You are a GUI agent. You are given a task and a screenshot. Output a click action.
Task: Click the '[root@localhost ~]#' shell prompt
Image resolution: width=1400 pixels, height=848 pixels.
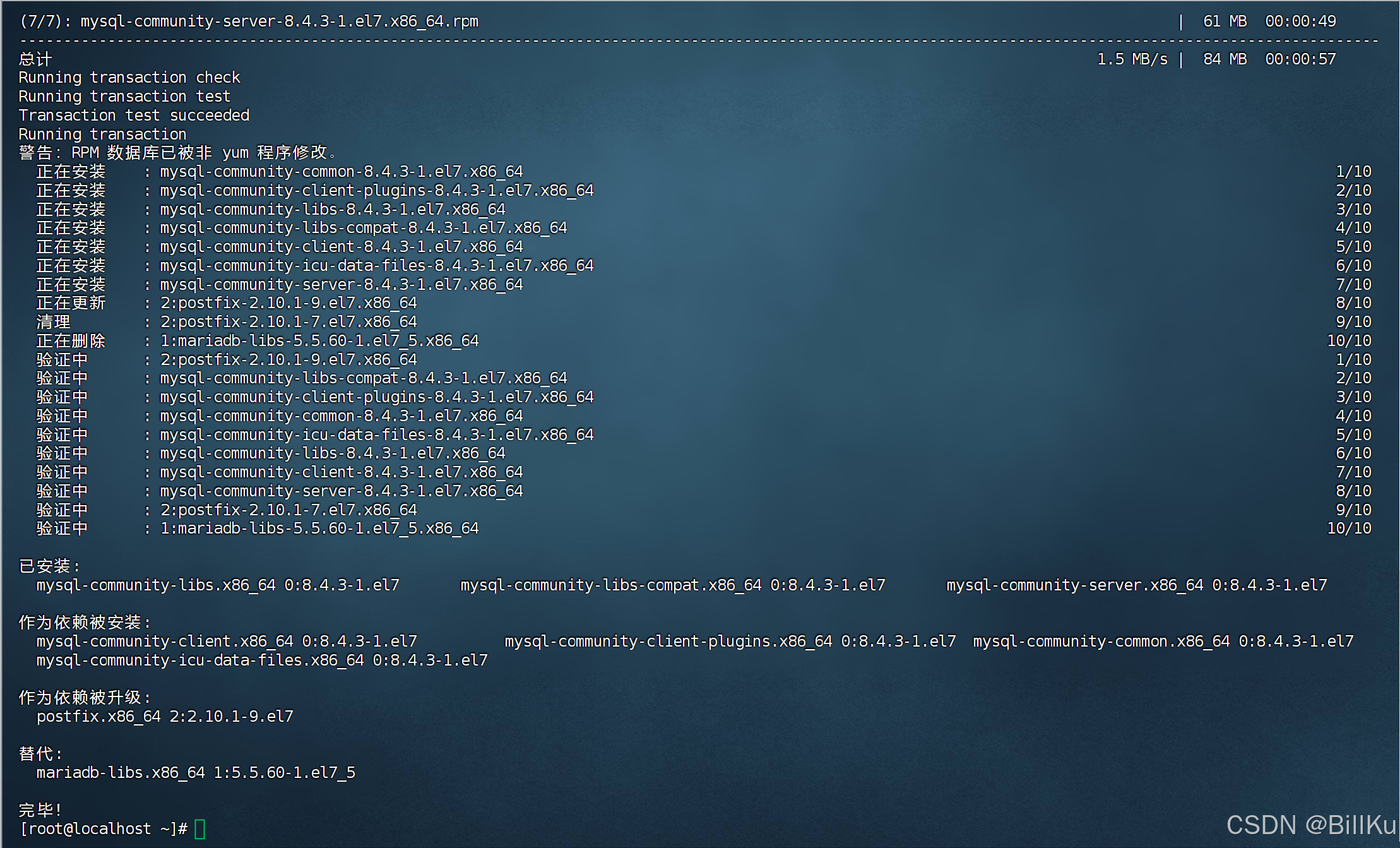[104, 828]
